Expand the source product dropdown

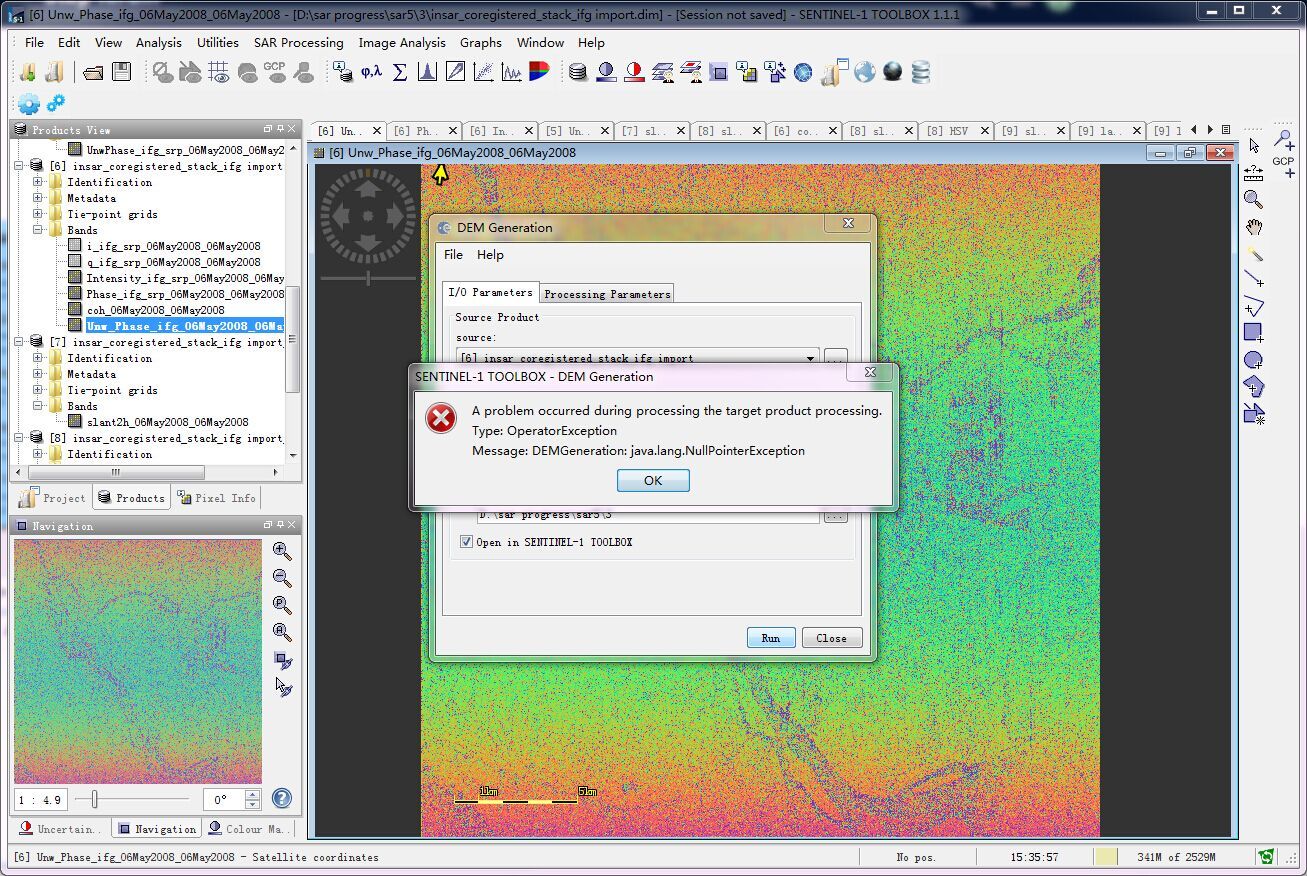pos(810,358)
